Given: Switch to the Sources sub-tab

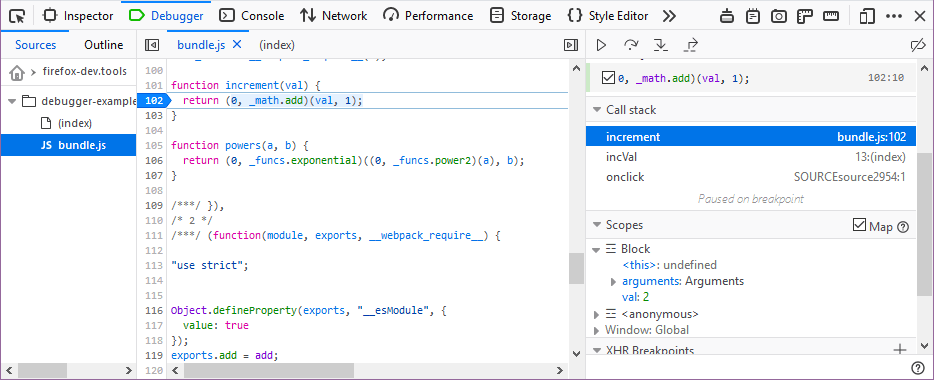Looking at the screenshot, I should 36,45.
